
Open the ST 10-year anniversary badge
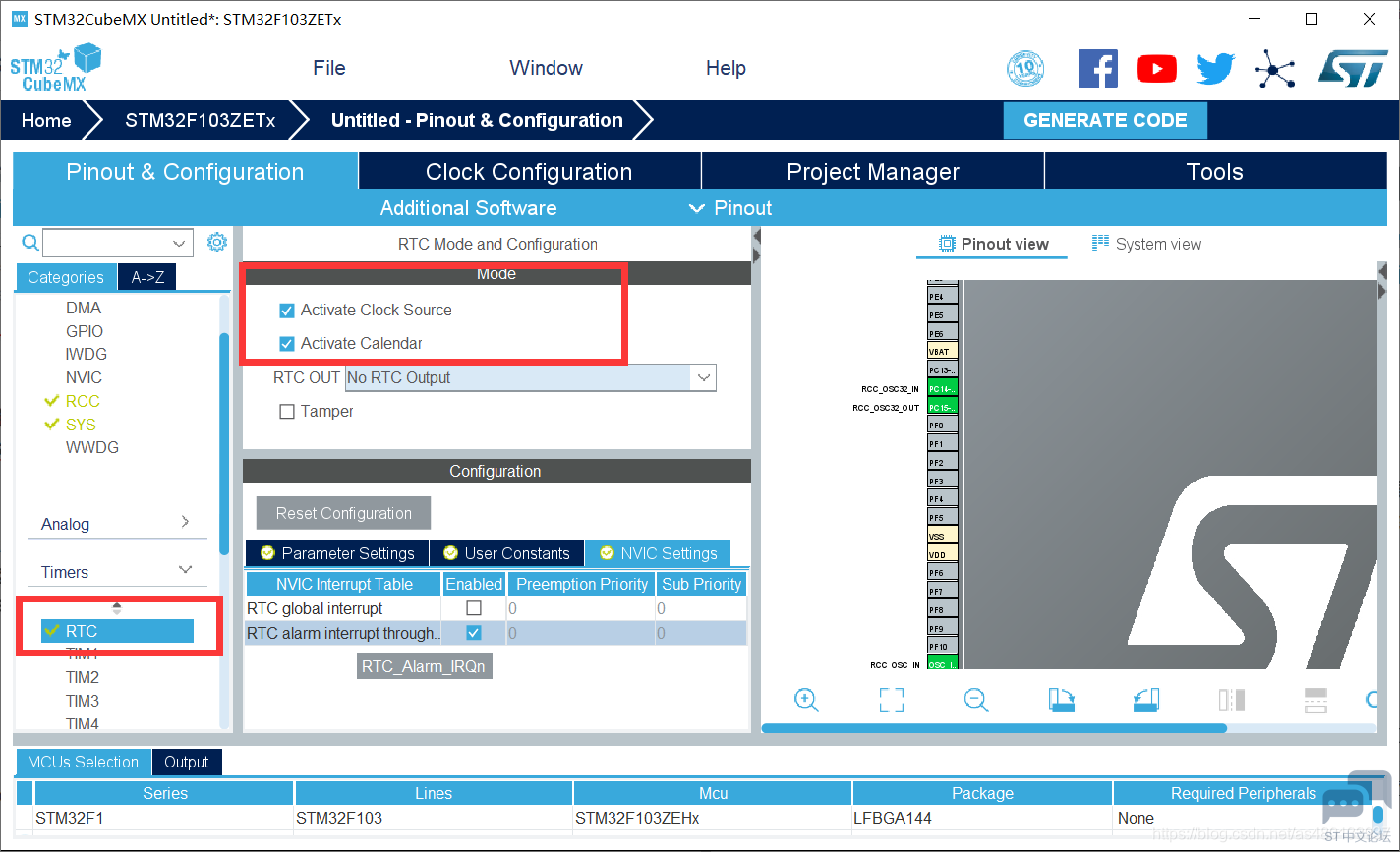1025,69
